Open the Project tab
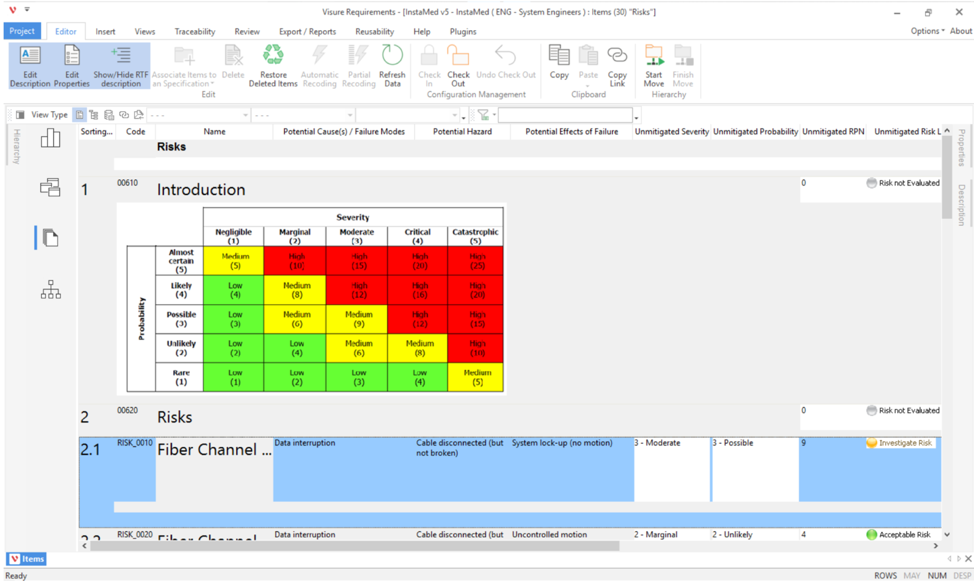Viewport: 974px width, 581px height. click(x=22, y=31)
